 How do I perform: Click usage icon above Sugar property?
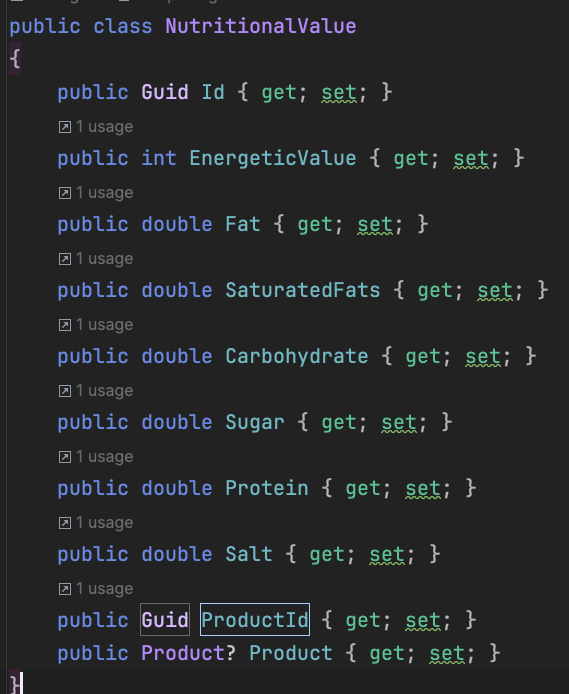tap(65, 391)
